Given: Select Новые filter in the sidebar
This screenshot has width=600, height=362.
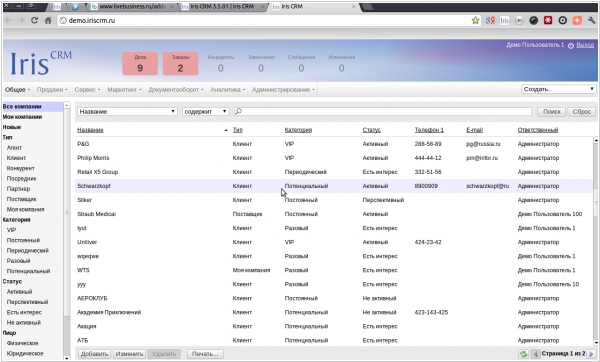Looking at the screenshot, I should click(12, 127).
